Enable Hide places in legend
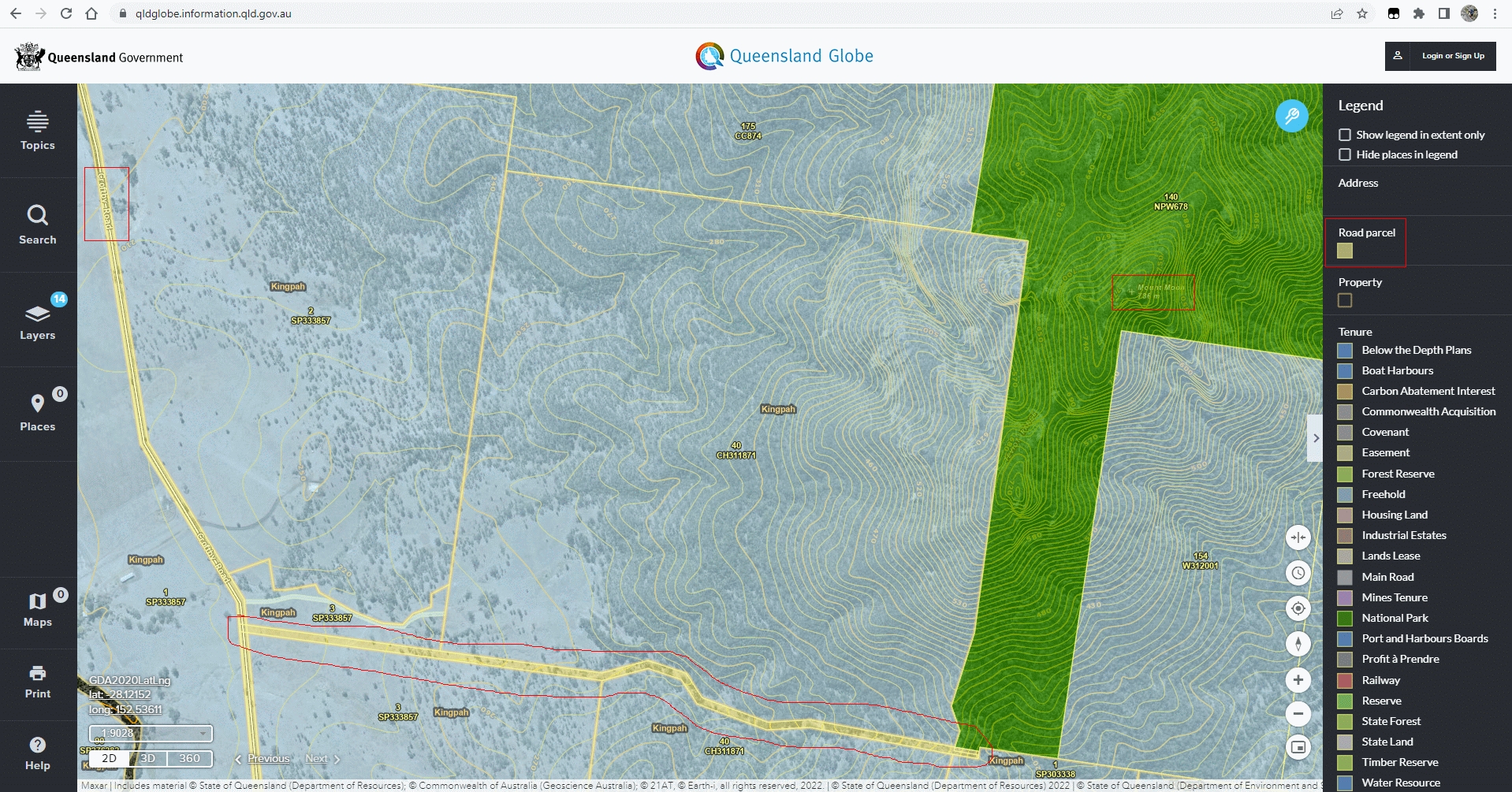Screen dimensions: 1512x792 coord(1345,154)
